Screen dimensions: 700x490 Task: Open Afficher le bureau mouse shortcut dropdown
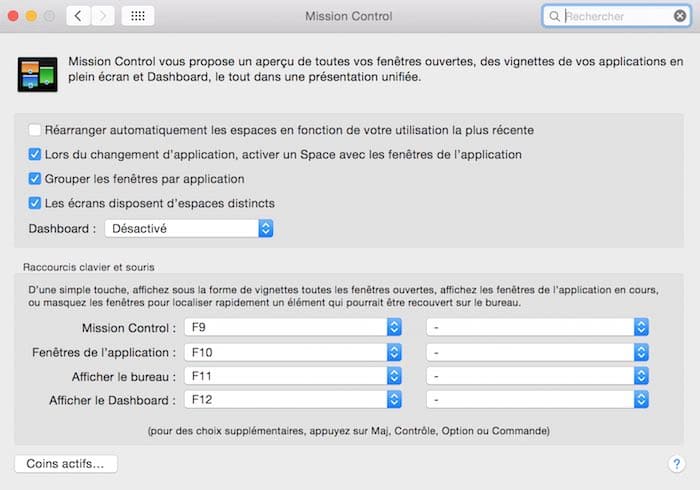[x=538, y=376]
